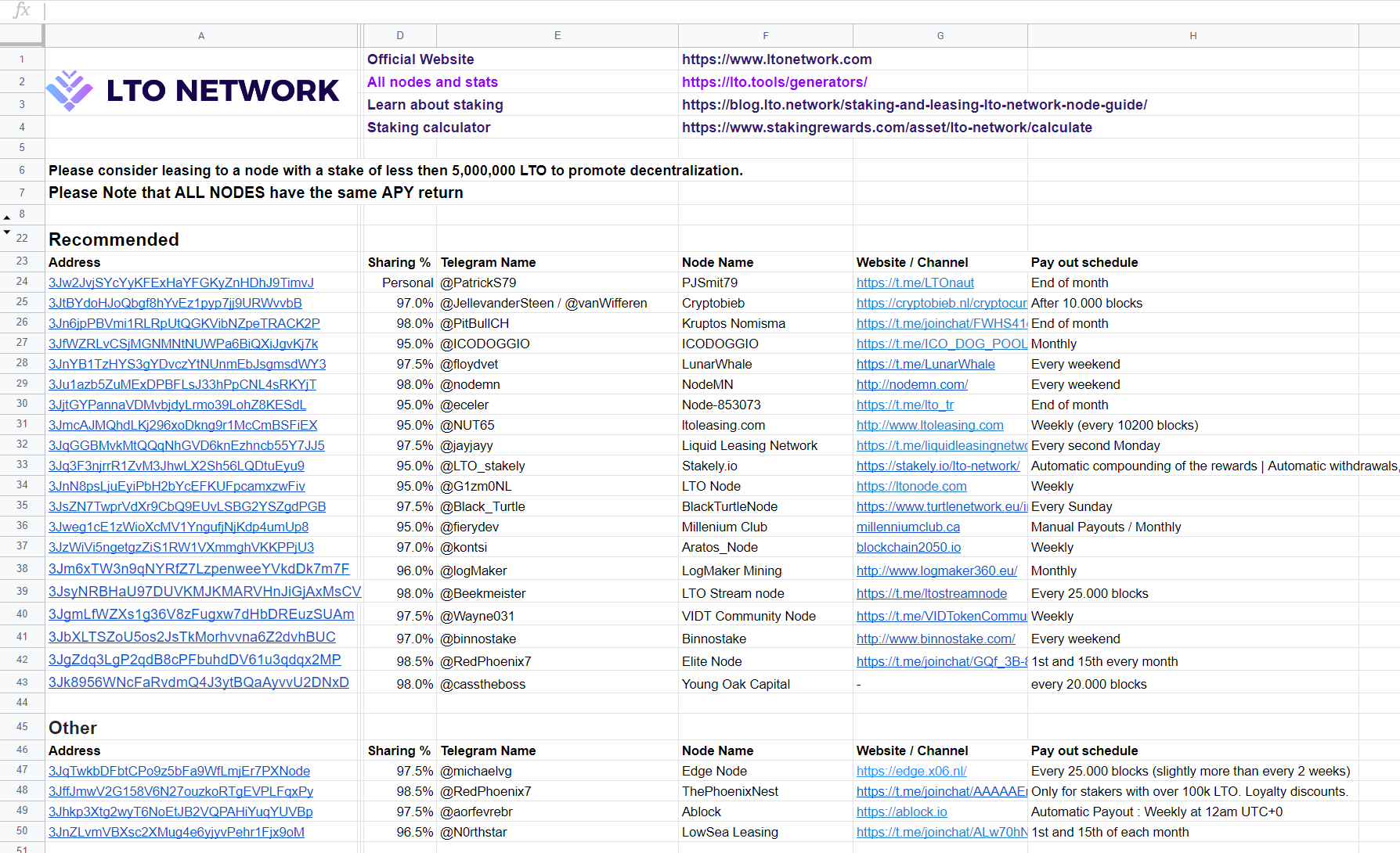The height and width of the screenshot is (853, 1400).
Task: Open the cryptobieb.nl website link
Action: [x=941, y=303]
